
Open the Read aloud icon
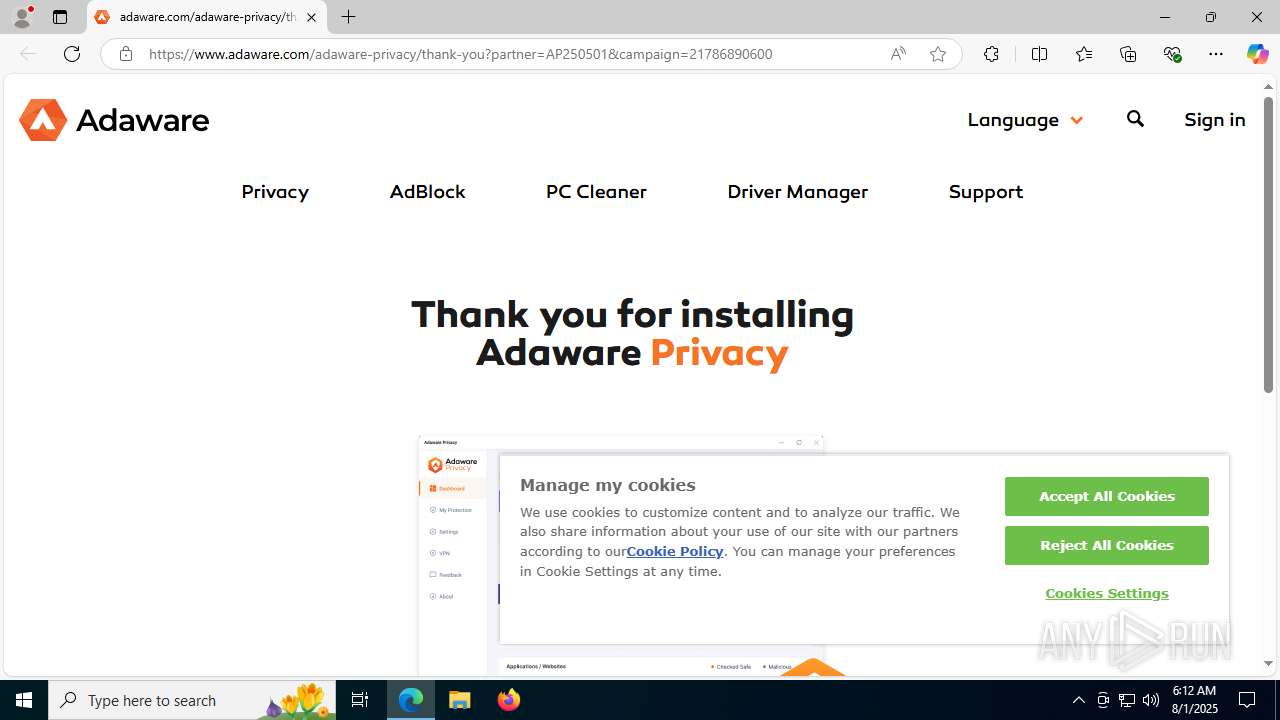[x=898, y=54]
